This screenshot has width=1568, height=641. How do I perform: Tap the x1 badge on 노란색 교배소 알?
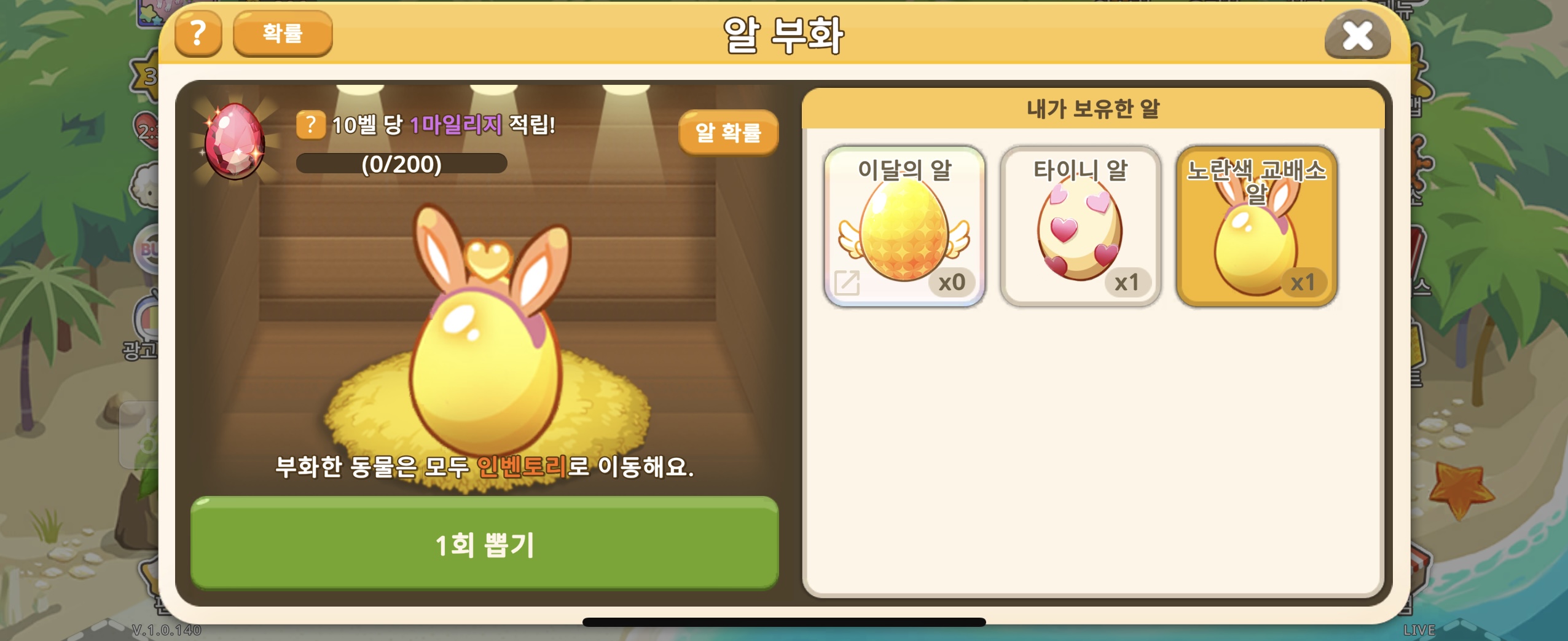click(1303, 283)
